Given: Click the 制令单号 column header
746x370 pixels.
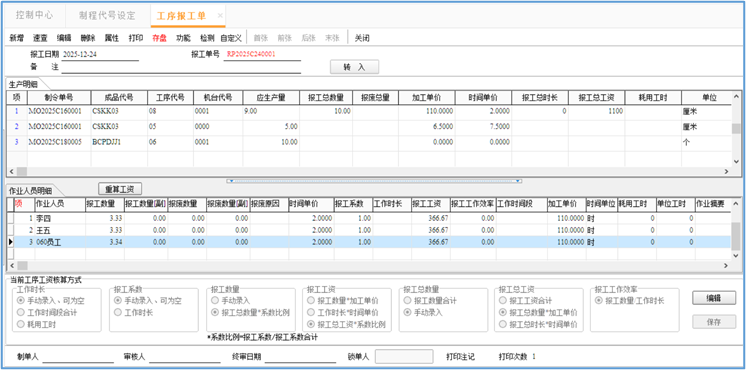Looking at the screenshot, I should [59, 97].
